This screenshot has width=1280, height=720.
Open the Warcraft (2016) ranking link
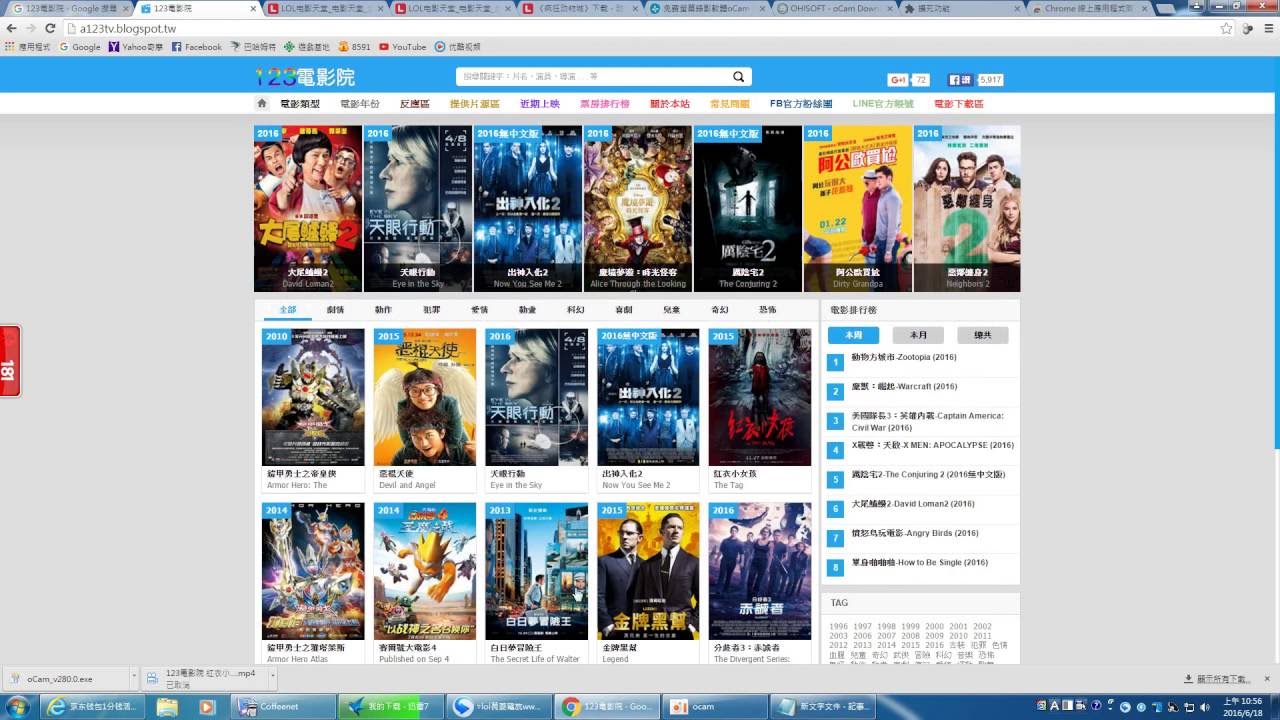904,386
